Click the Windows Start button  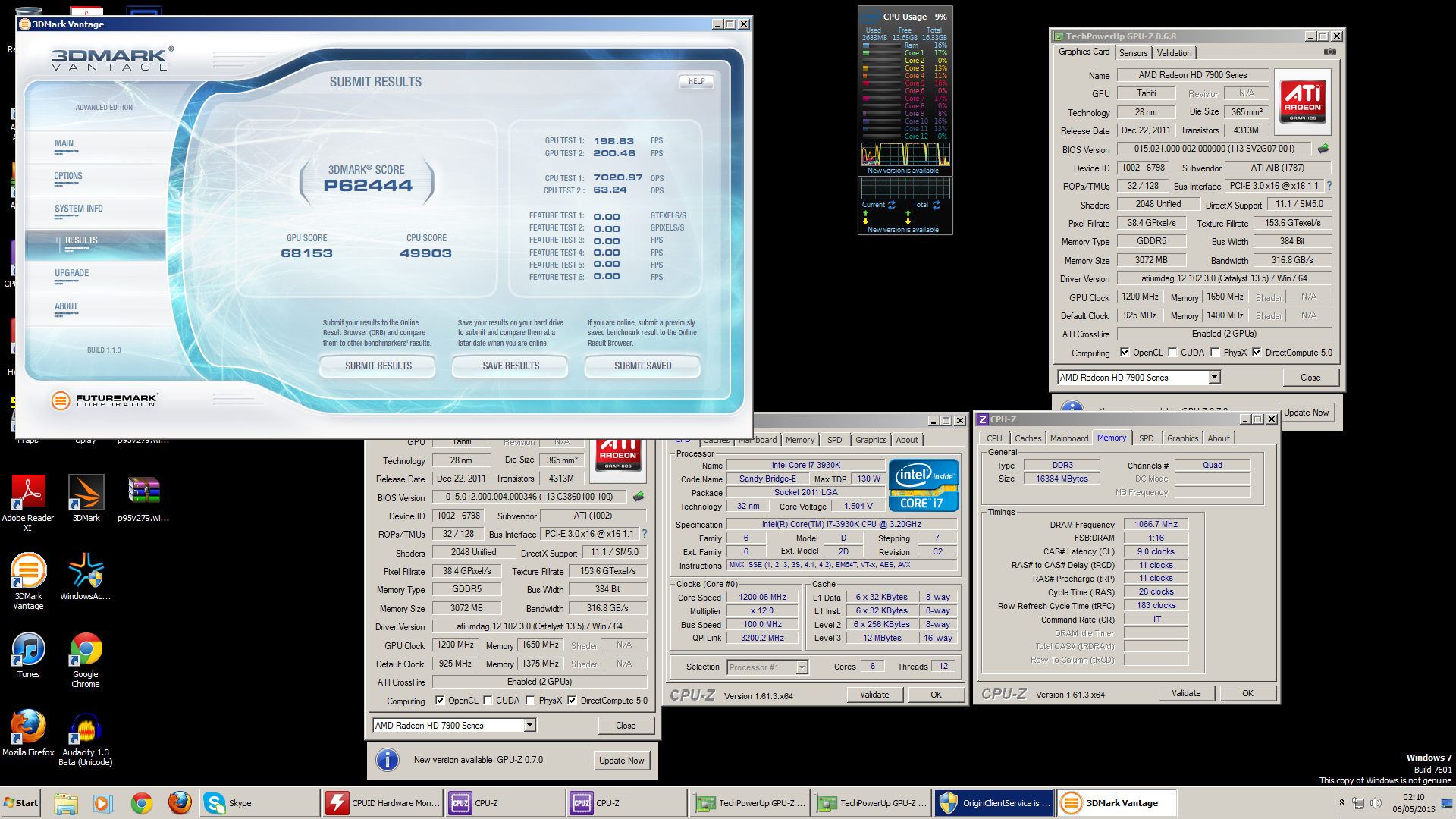click(21, 803)
